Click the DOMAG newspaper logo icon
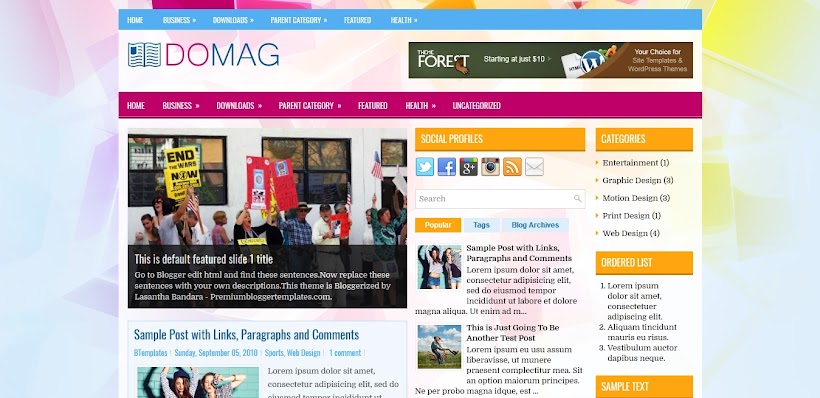 pos(144,55)
